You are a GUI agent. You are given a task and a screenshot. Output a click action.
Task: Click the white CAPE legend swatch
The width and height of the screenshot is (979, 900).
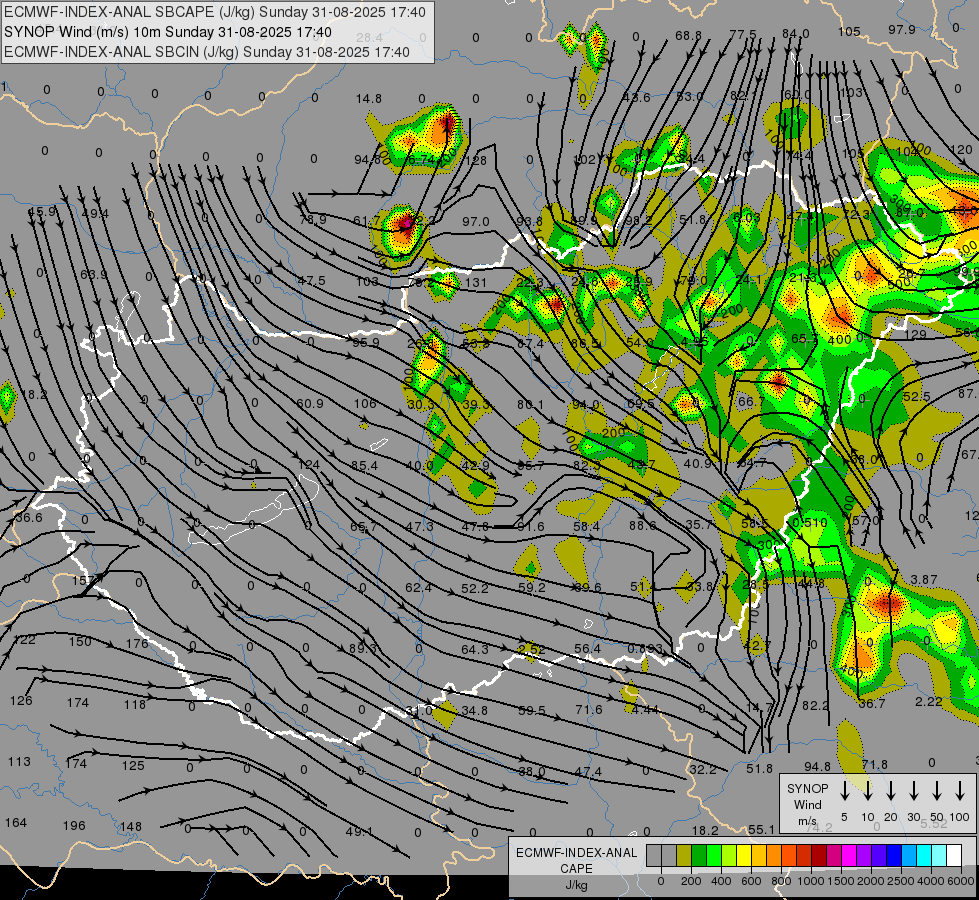pyautogui.click(x=953, y=856)
